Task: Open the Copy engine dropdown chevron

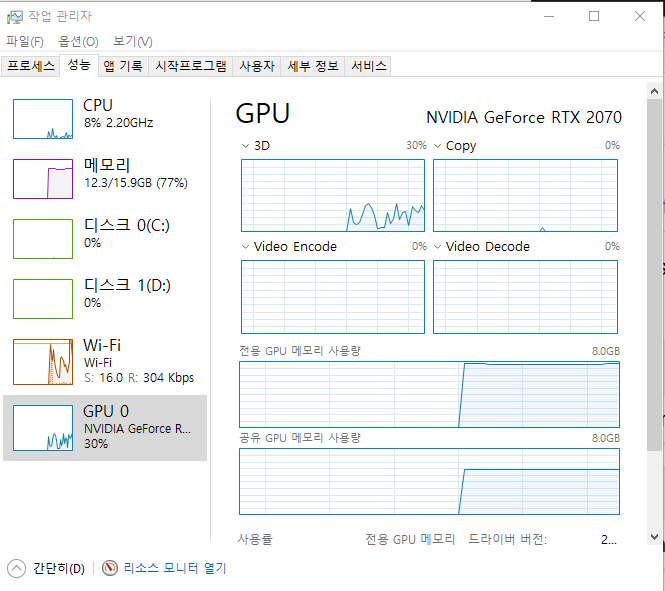Action: point(437,146)
